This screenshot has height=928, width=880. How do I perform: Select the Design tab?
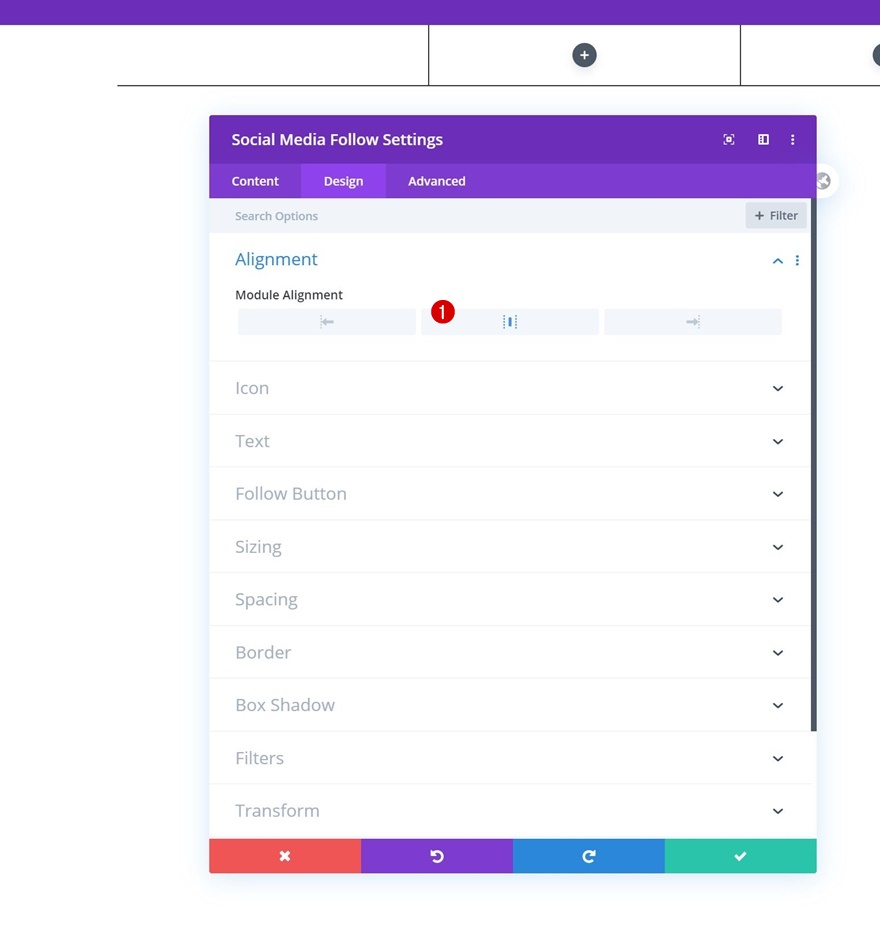click(x=343, y=181)
